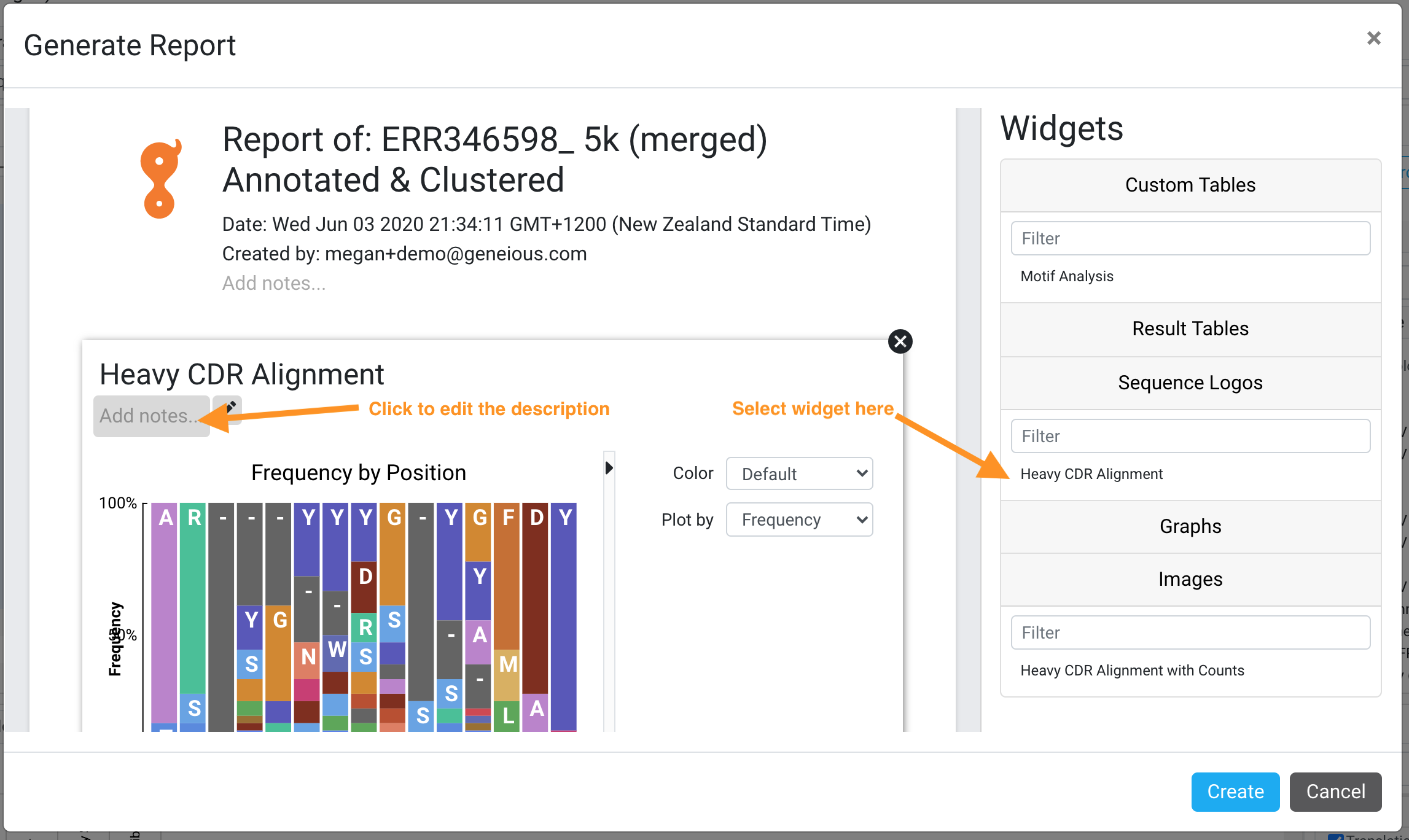Focus the Sequence Logos filter field

[x=1190, y=436]
